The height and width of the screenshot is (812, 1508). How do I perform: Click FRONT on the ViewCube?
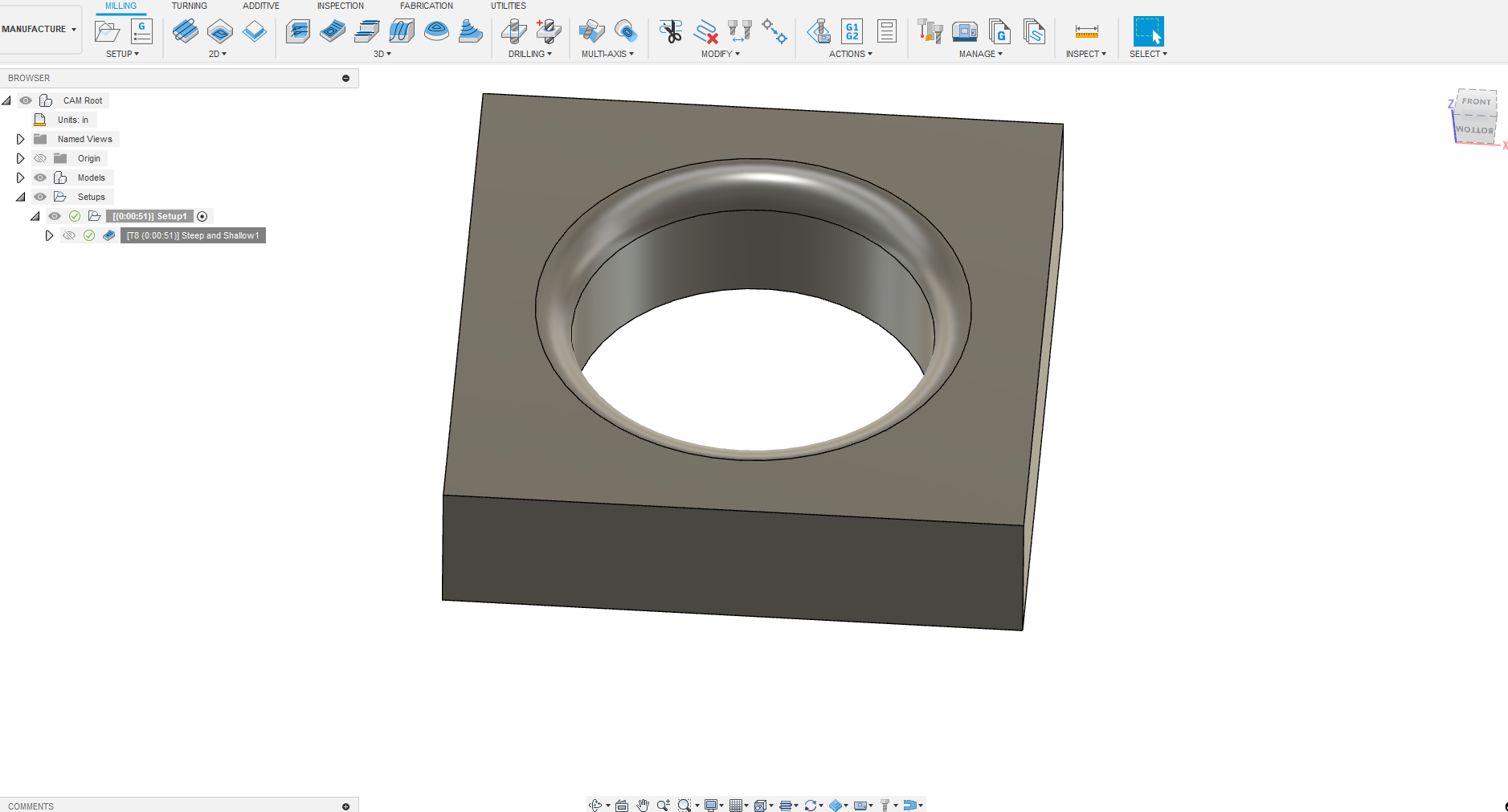click(1477, 101)
